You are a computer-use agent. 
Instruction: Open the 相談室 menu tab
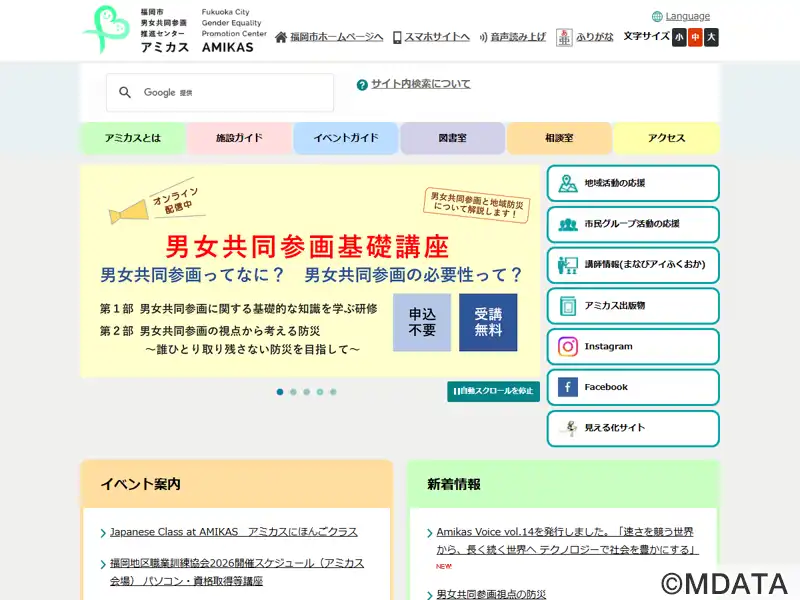coord(559,138)
